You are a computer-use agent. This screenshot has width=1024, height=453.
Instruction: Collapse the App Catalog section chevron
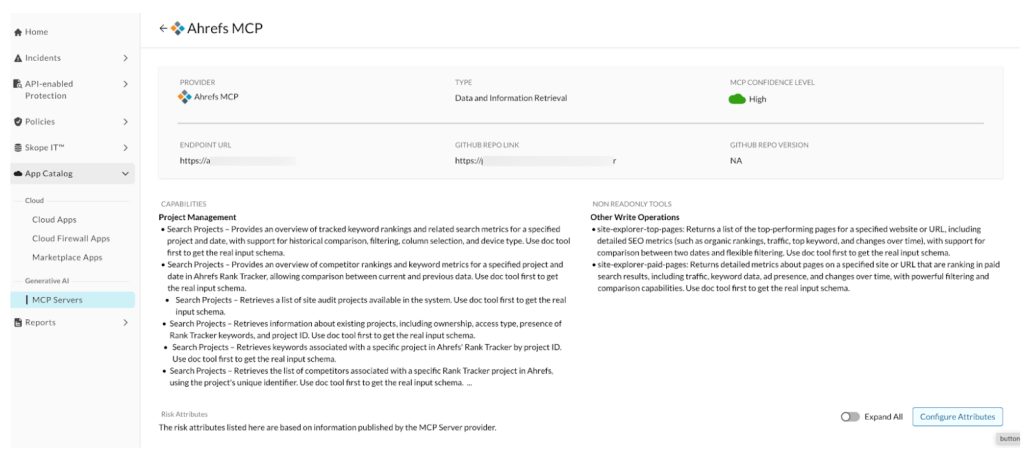[x=125, y=174]
